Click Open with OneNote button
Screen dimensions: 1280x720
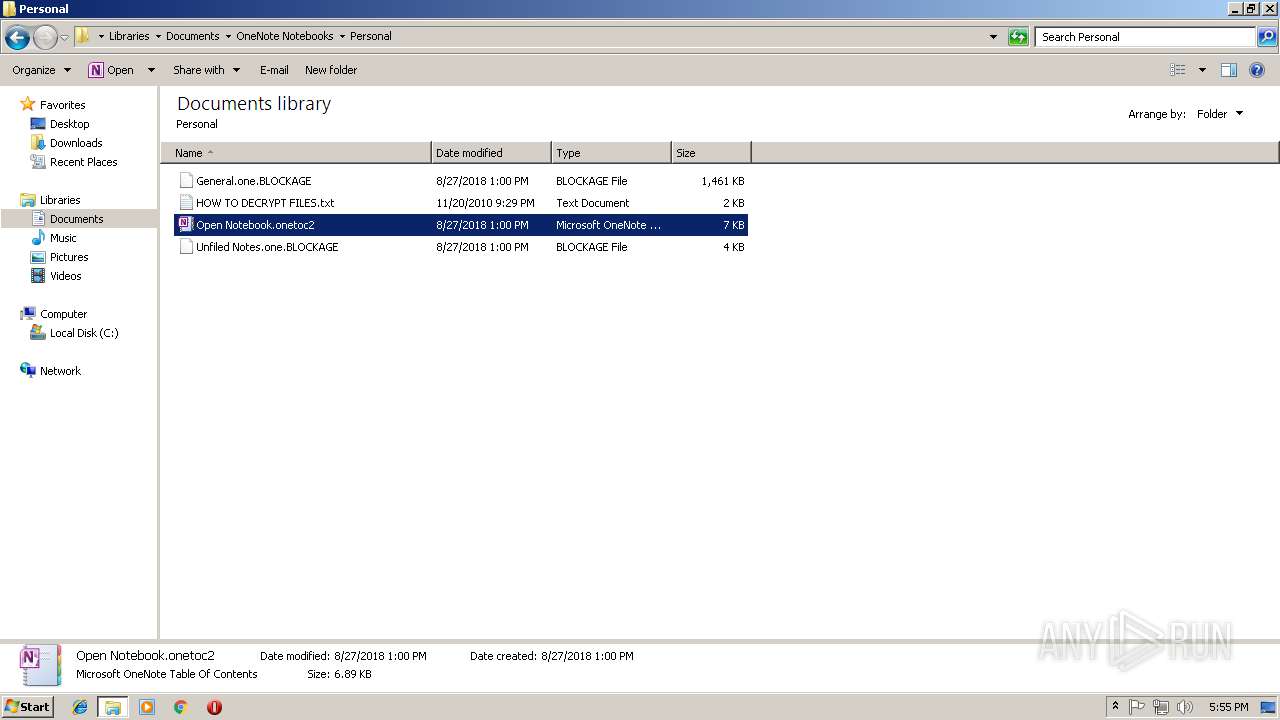pos(111,70)
